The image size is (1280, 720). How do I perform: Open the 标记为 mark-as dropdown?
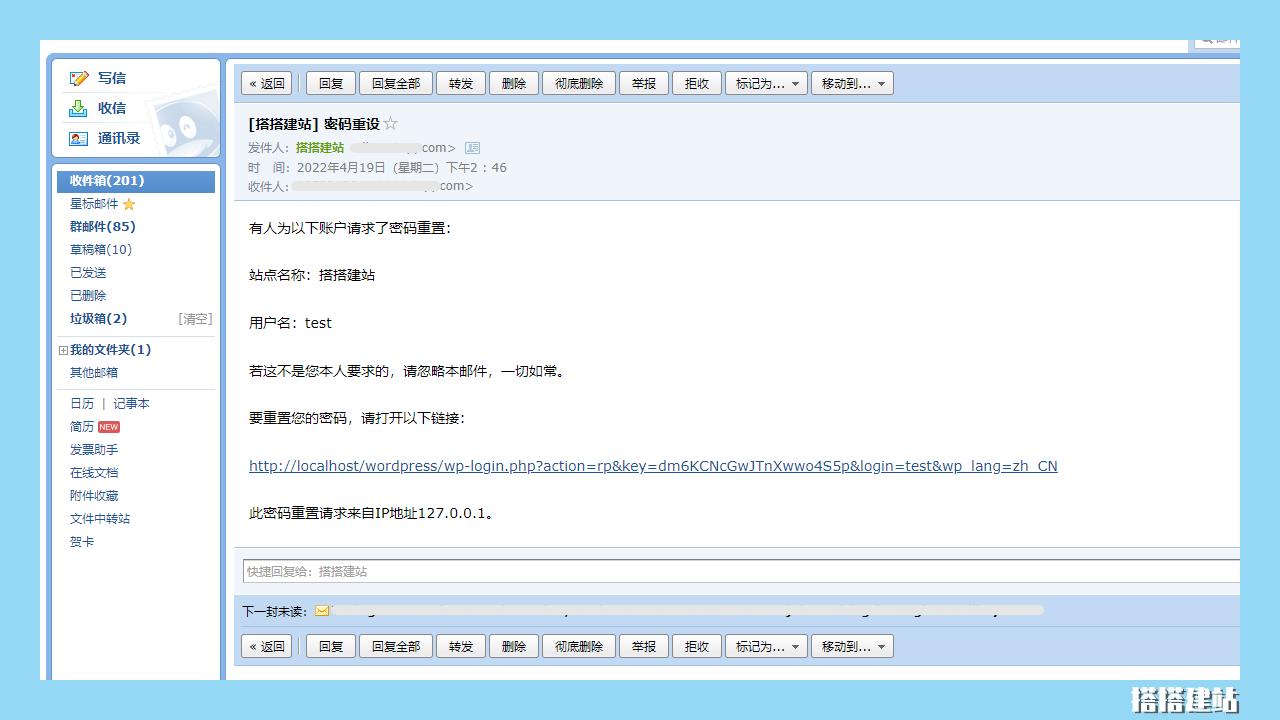point(766,83)
